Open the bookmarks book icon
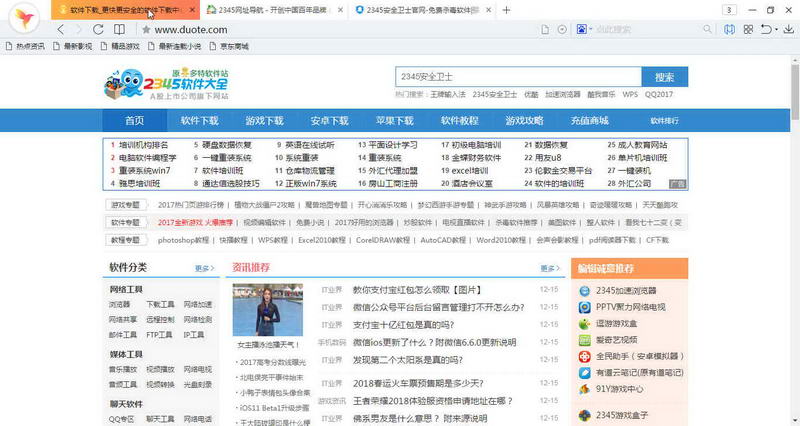The image size is (800, 426). pos(119,30)
